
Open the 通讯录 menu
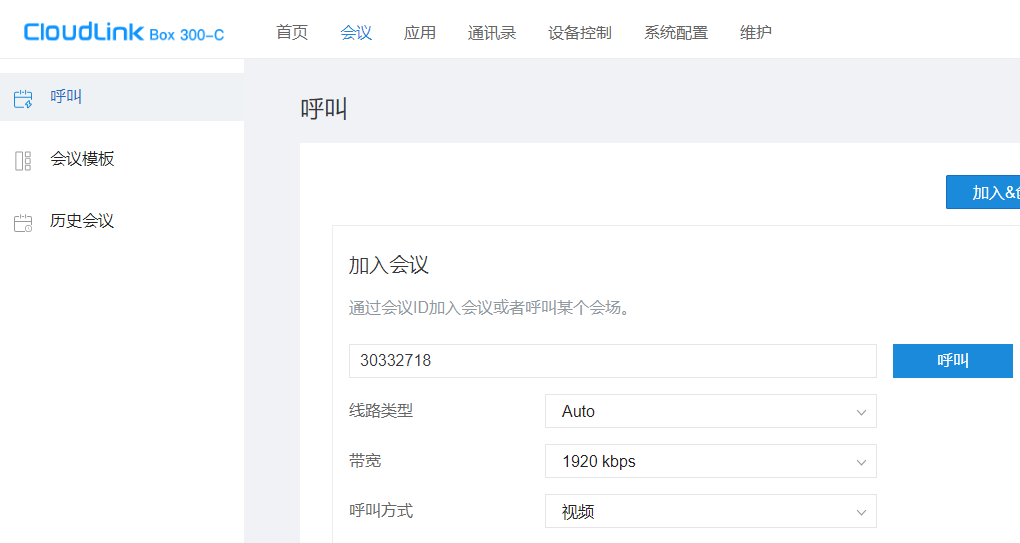492,33
